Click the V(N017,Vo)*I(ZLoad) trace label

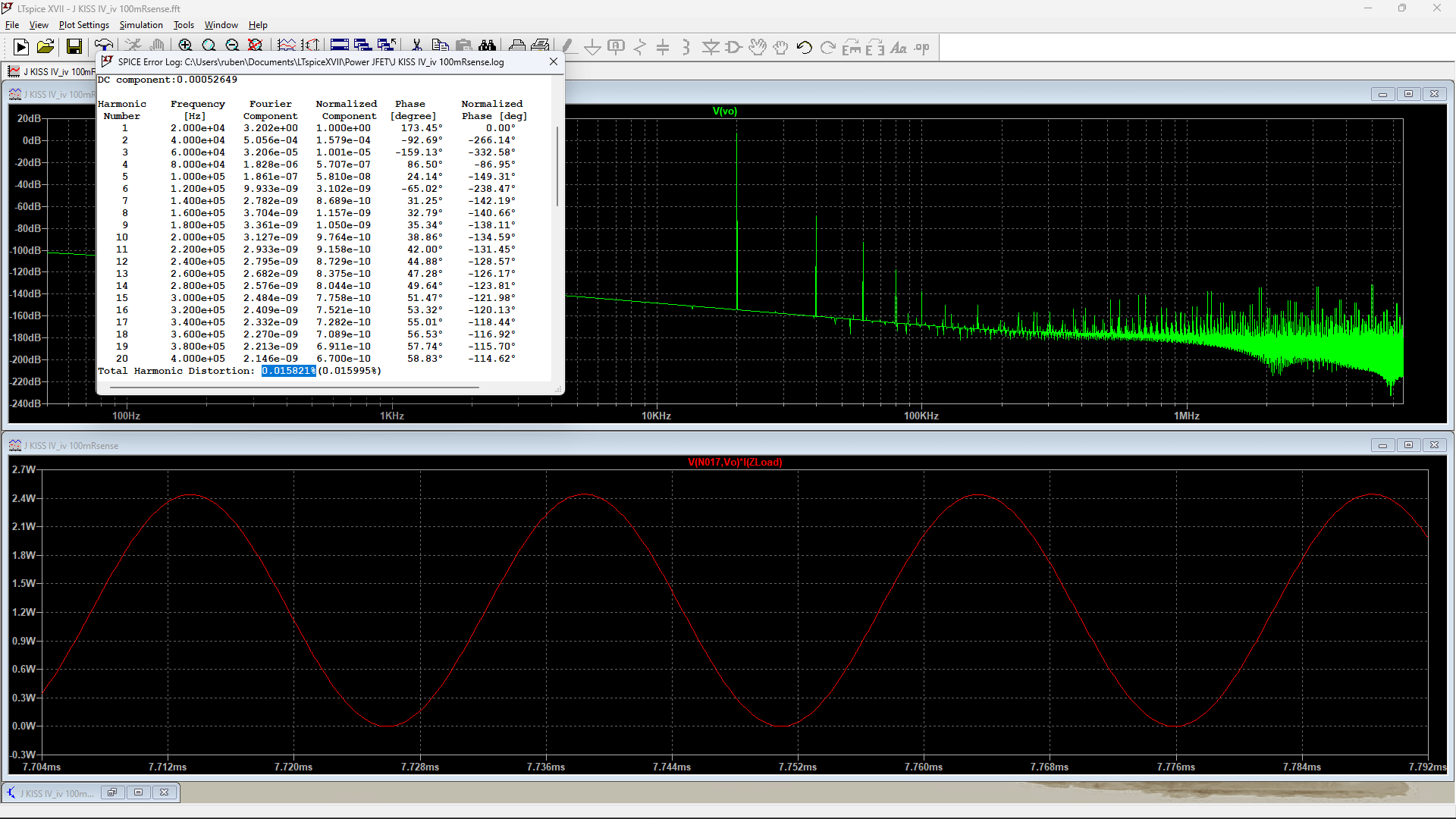(735, 462)
